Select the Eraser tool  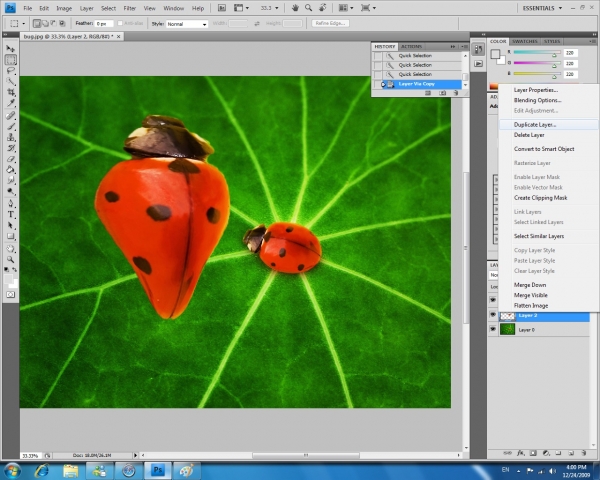click(11, 158)
